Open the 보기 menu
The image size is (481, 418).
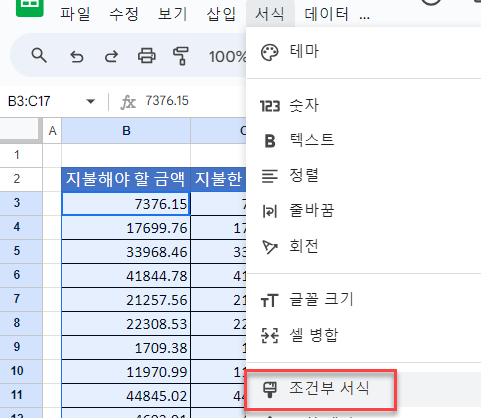pos(172,14)
